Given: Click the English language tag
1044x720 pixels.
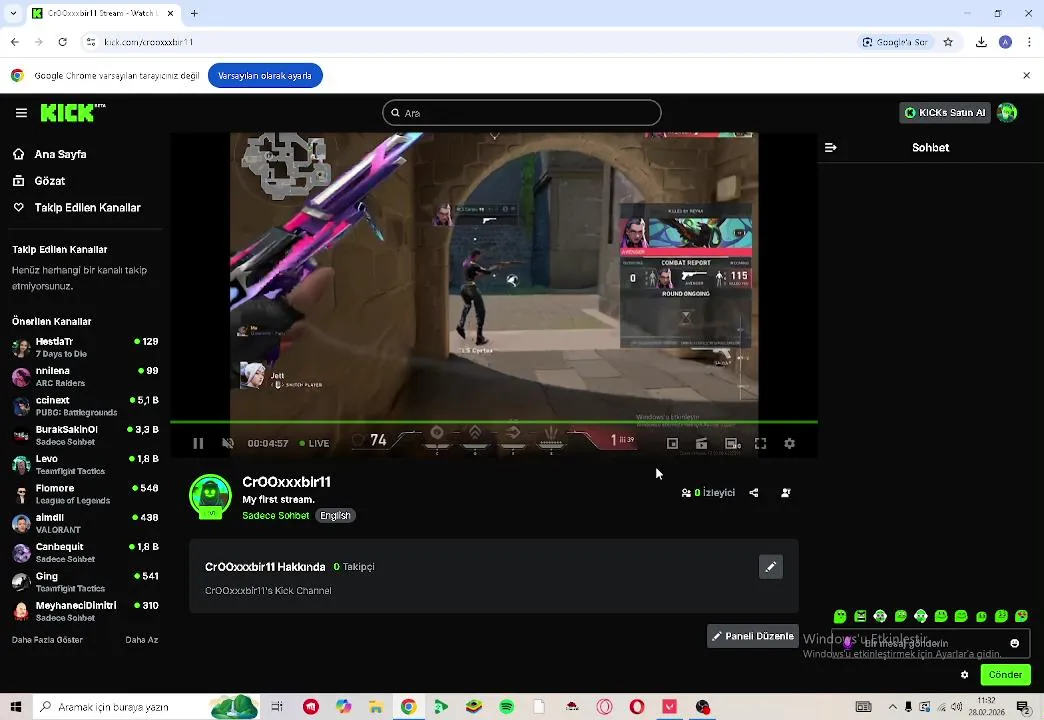Looking at the screenshot, I should coord(335,516).
